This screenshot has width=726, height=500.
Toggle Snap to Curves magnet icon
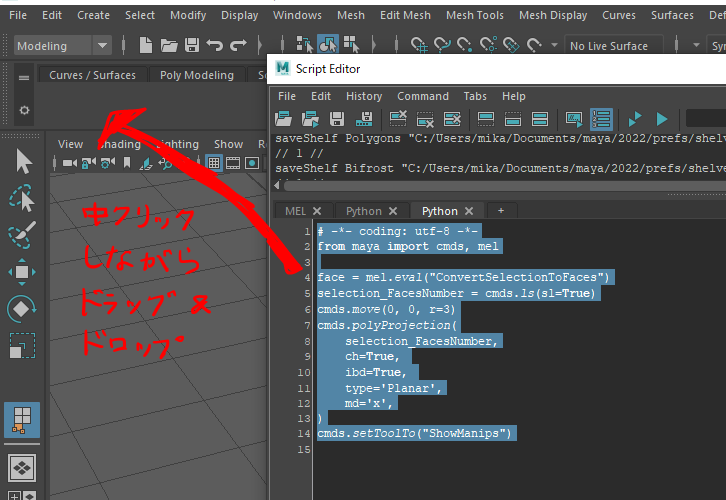click(x=442, y=45)
